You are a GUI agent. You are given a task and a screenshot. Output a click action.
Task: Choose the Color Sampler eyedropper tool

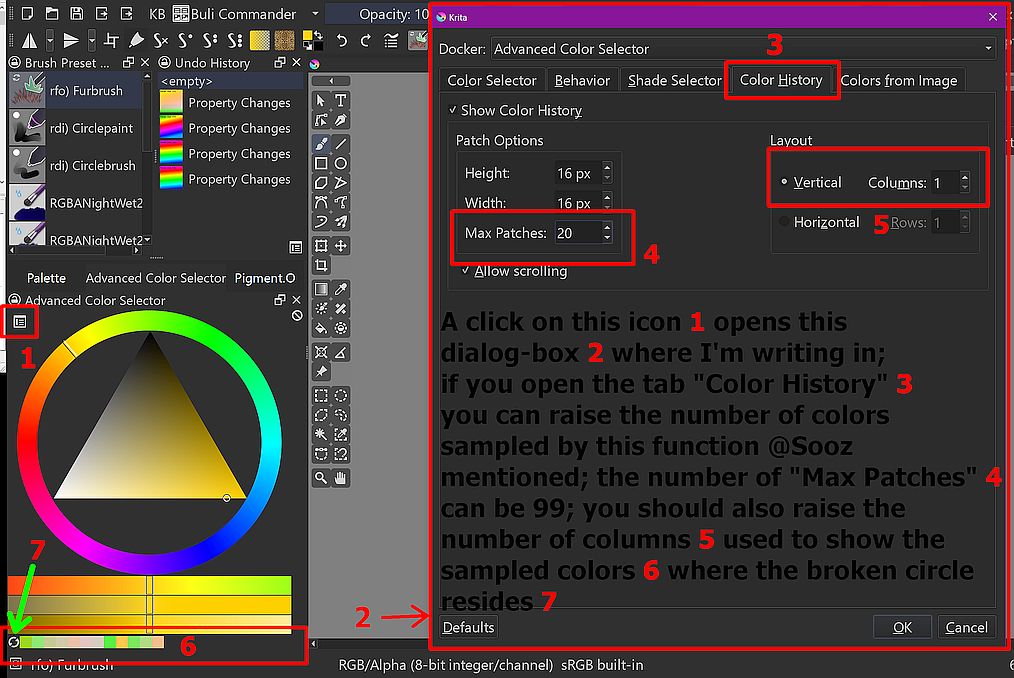click(x=341, y=290)
